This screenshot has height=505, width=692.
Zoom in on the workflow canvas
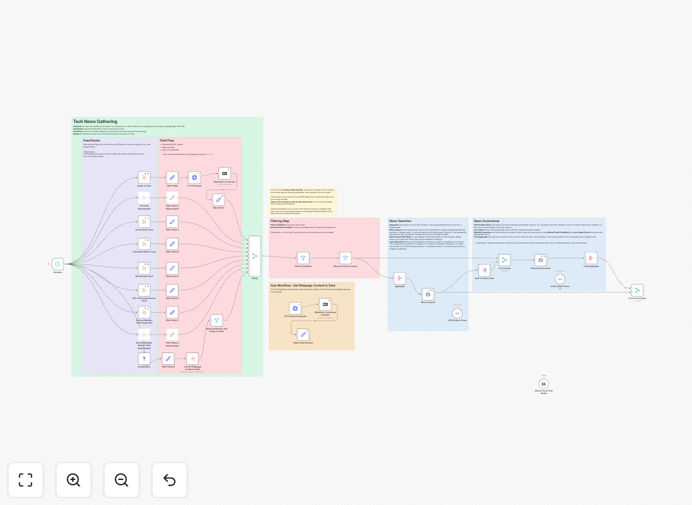click(x=73, y=479)
